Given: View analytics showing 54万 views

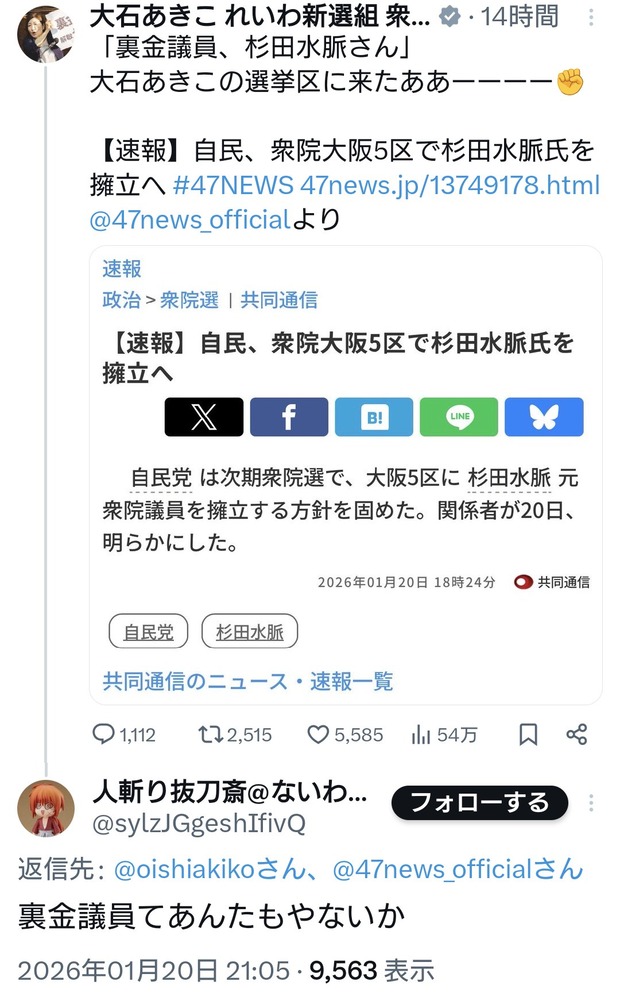Looking at the screenshot, I should (x=444, y=735).
